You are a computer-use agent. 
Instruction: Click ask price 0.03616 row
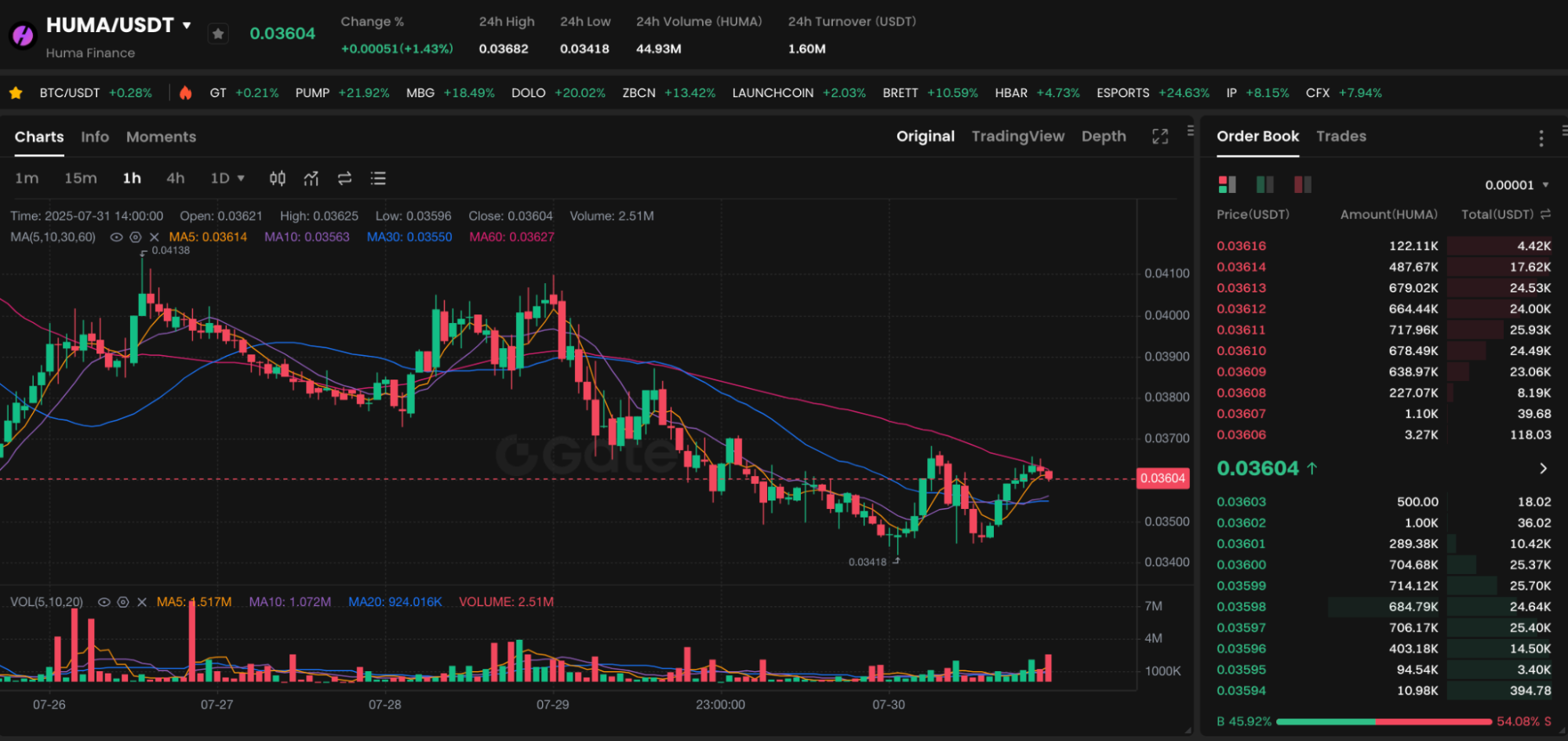1384,245
